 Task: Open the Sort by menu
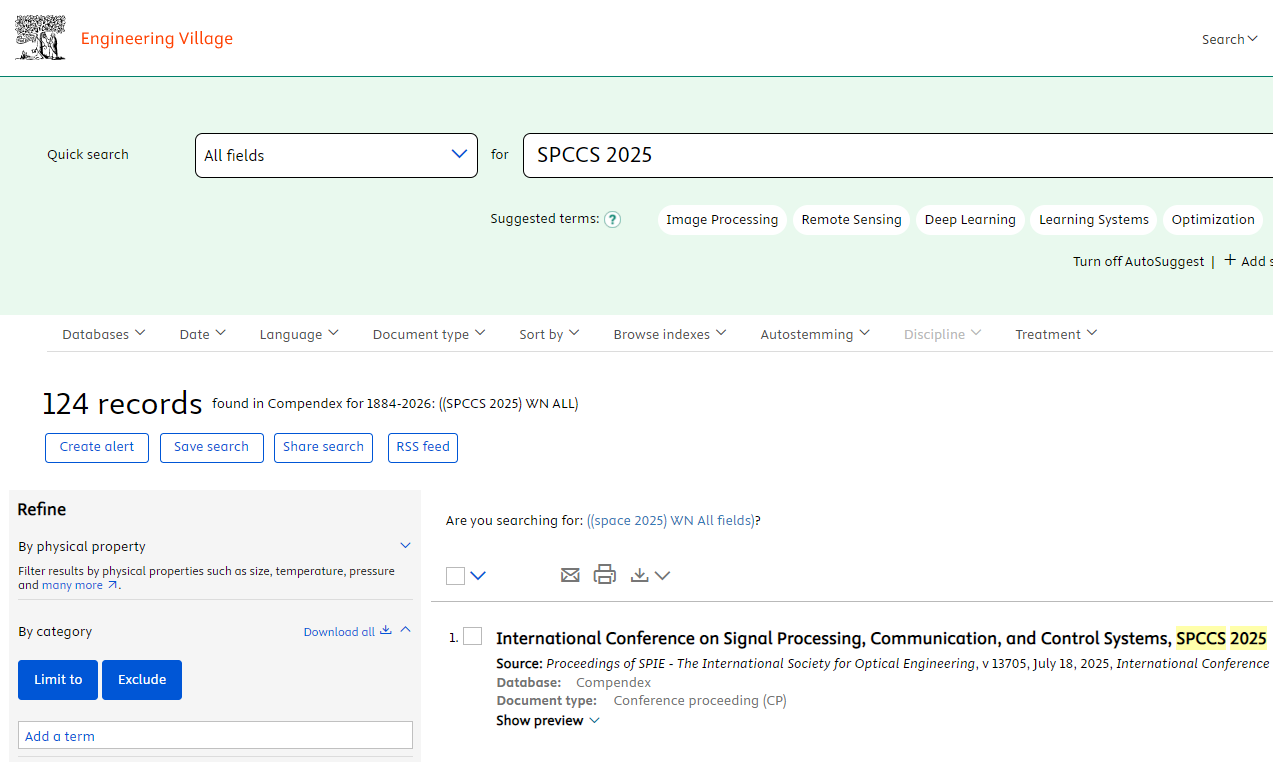pos(549,334)
